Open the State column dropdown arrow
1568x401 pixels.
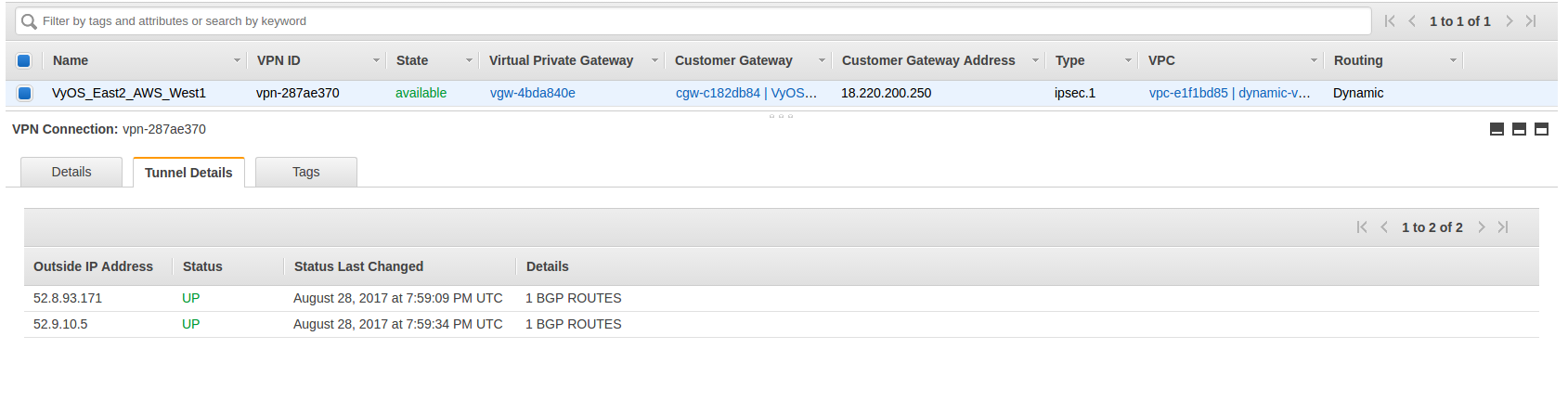[x=469, y=60]
